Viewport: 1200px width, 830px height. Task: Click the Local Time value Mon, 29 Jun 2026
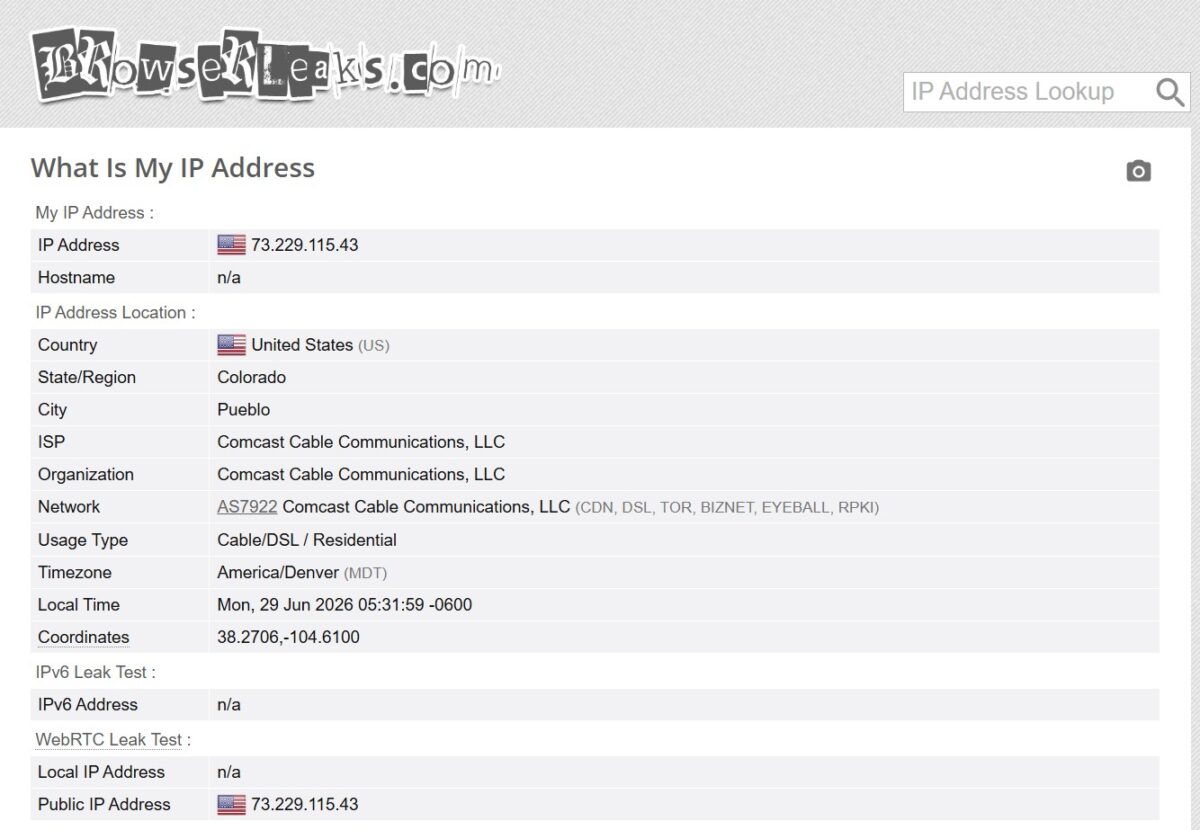pos(345,605)
